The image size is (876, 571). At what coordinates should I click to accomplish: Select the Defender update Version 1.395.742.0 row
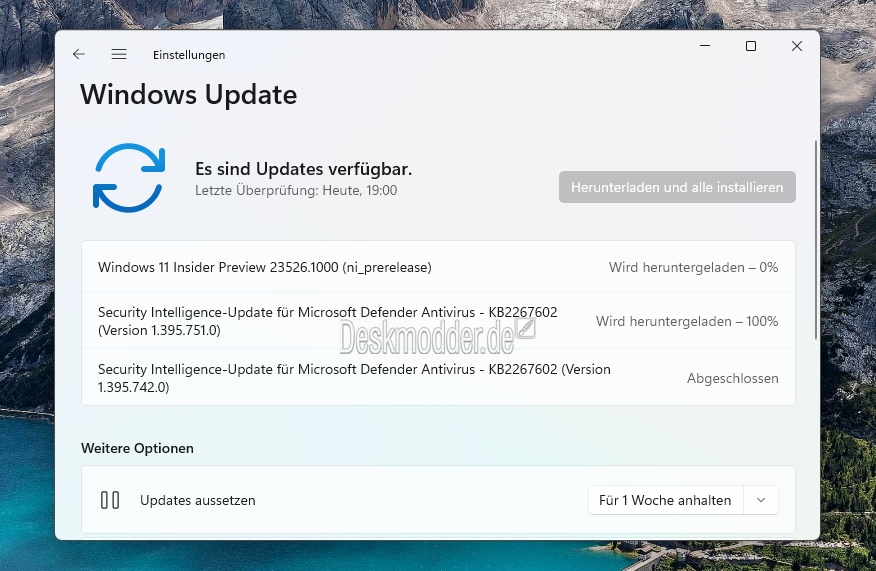pos(439,378)
